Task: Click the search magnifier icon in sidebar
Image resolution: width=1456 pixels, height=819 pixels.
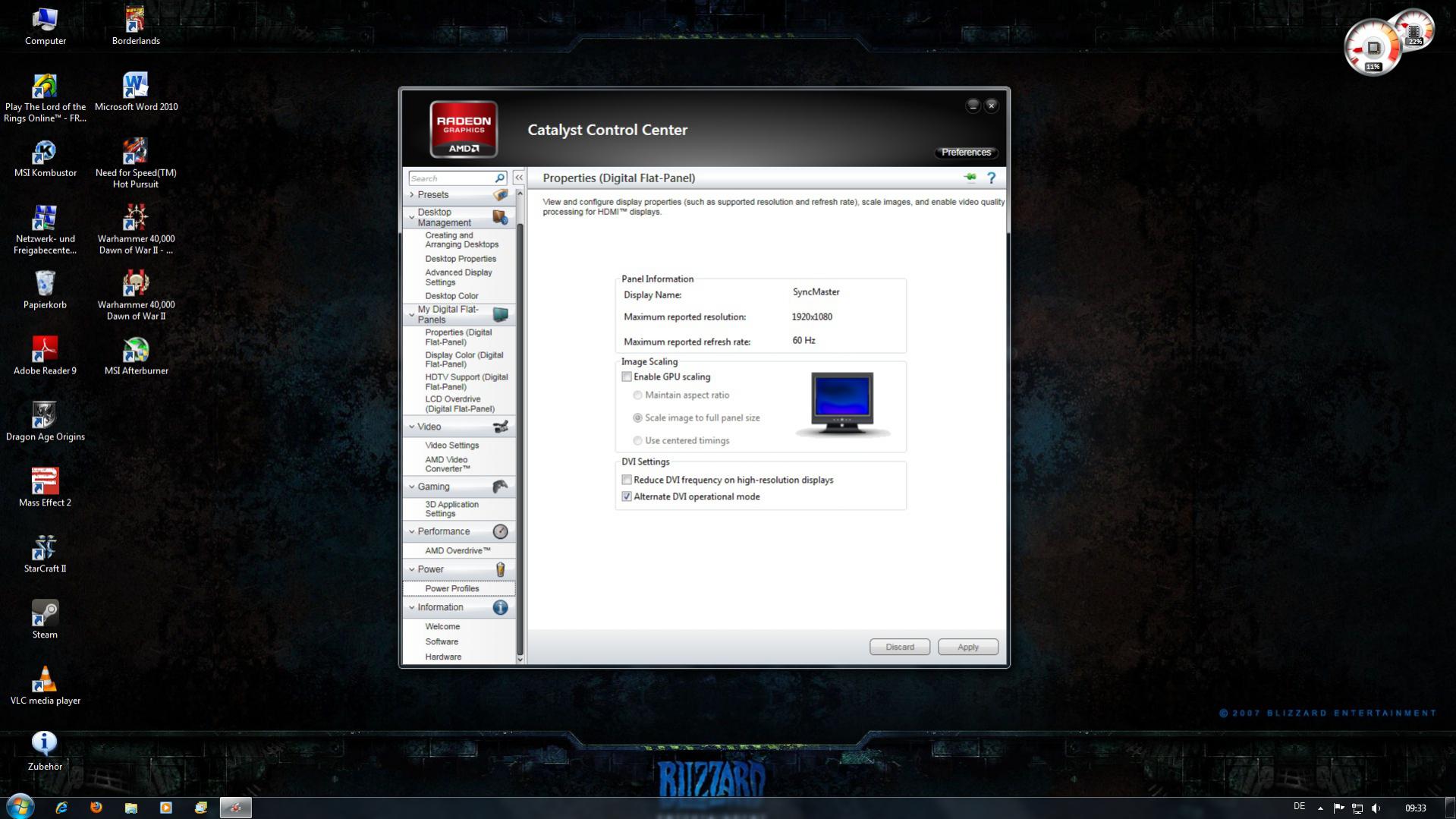Action: 500,178
